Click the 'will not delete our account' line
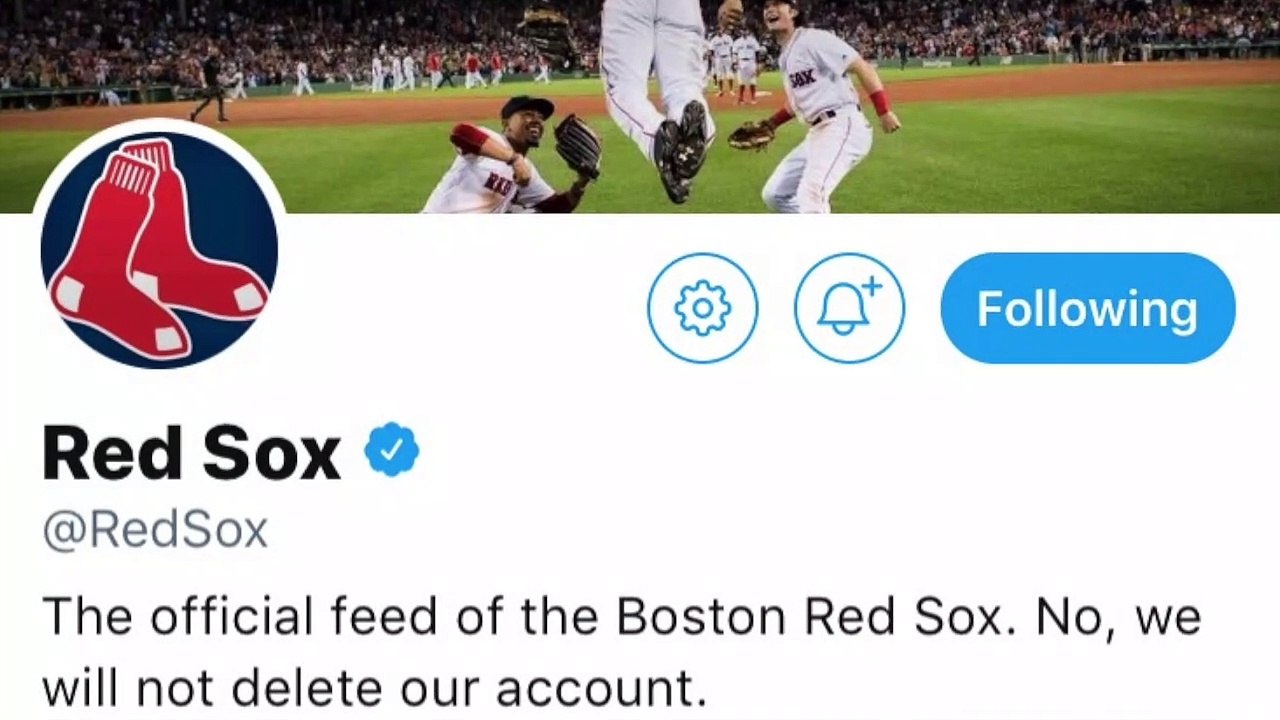 coord(374,688)
